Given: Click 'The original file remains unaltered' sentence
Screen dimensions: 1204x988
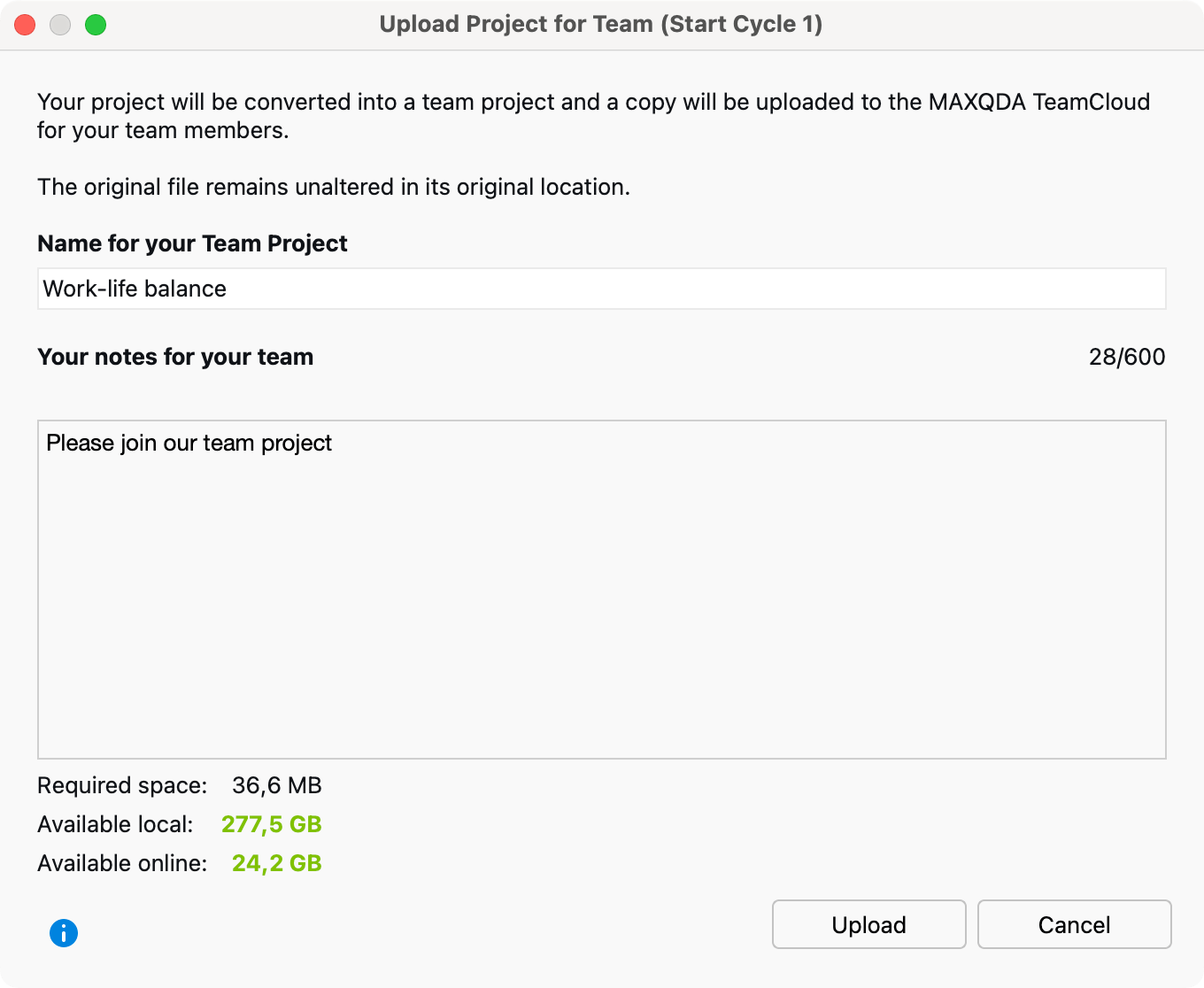Looking at the screenshot, I should tap(333, 187).
